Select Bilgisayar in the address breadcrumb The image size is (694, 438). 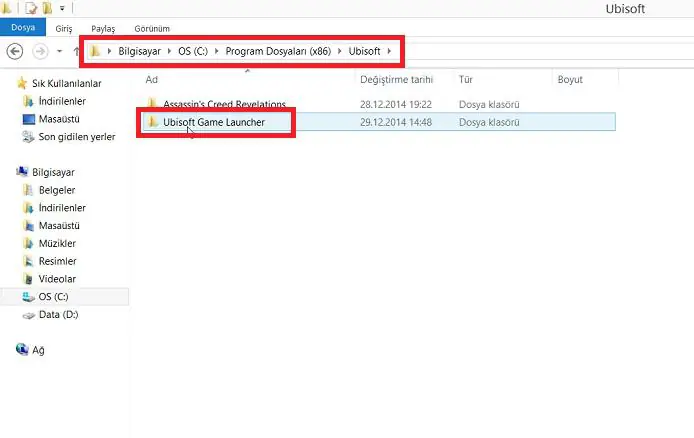(139, 51)
